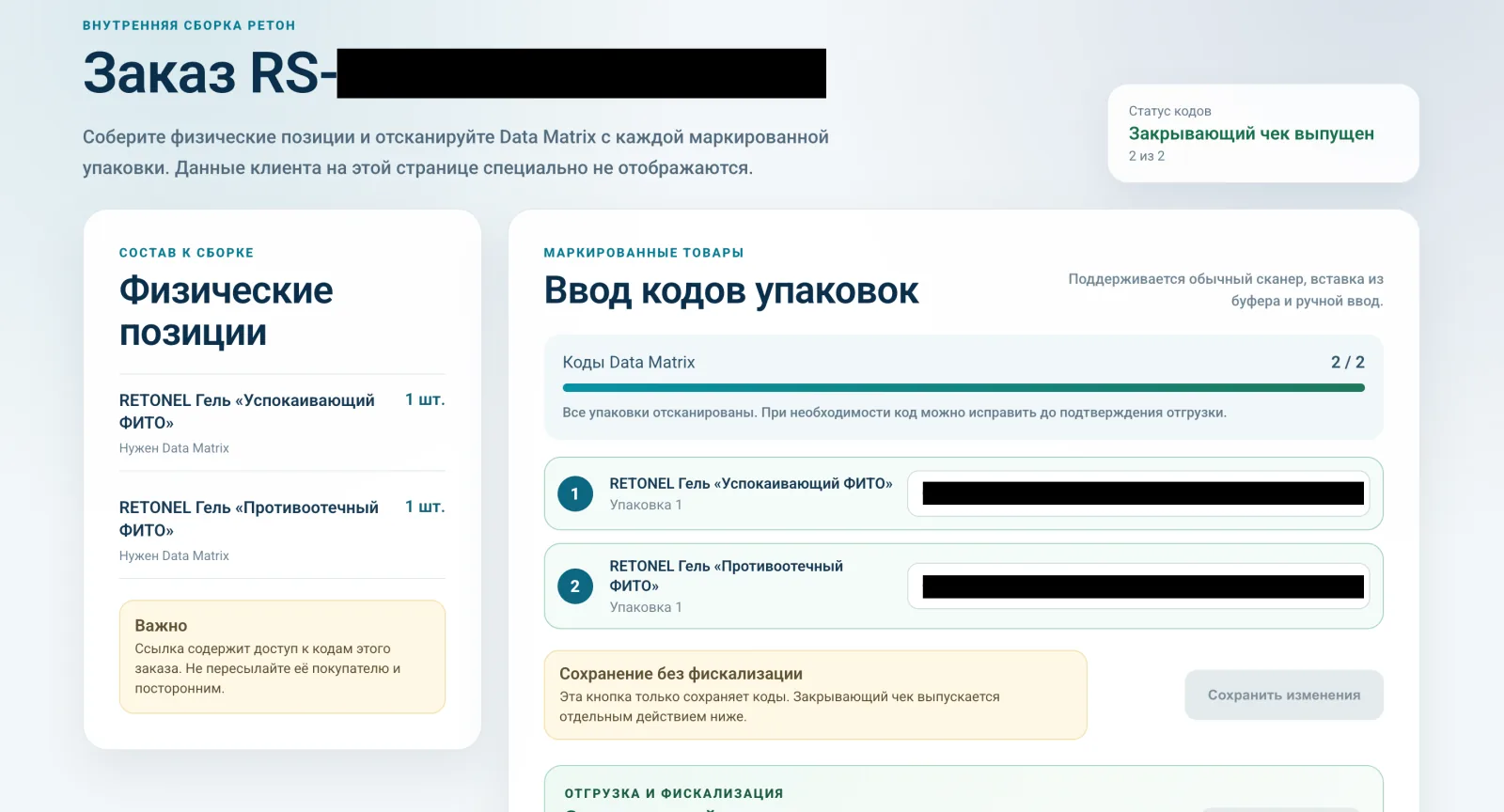Click the 2 из 2 status count

click(x=1147, y=156)
